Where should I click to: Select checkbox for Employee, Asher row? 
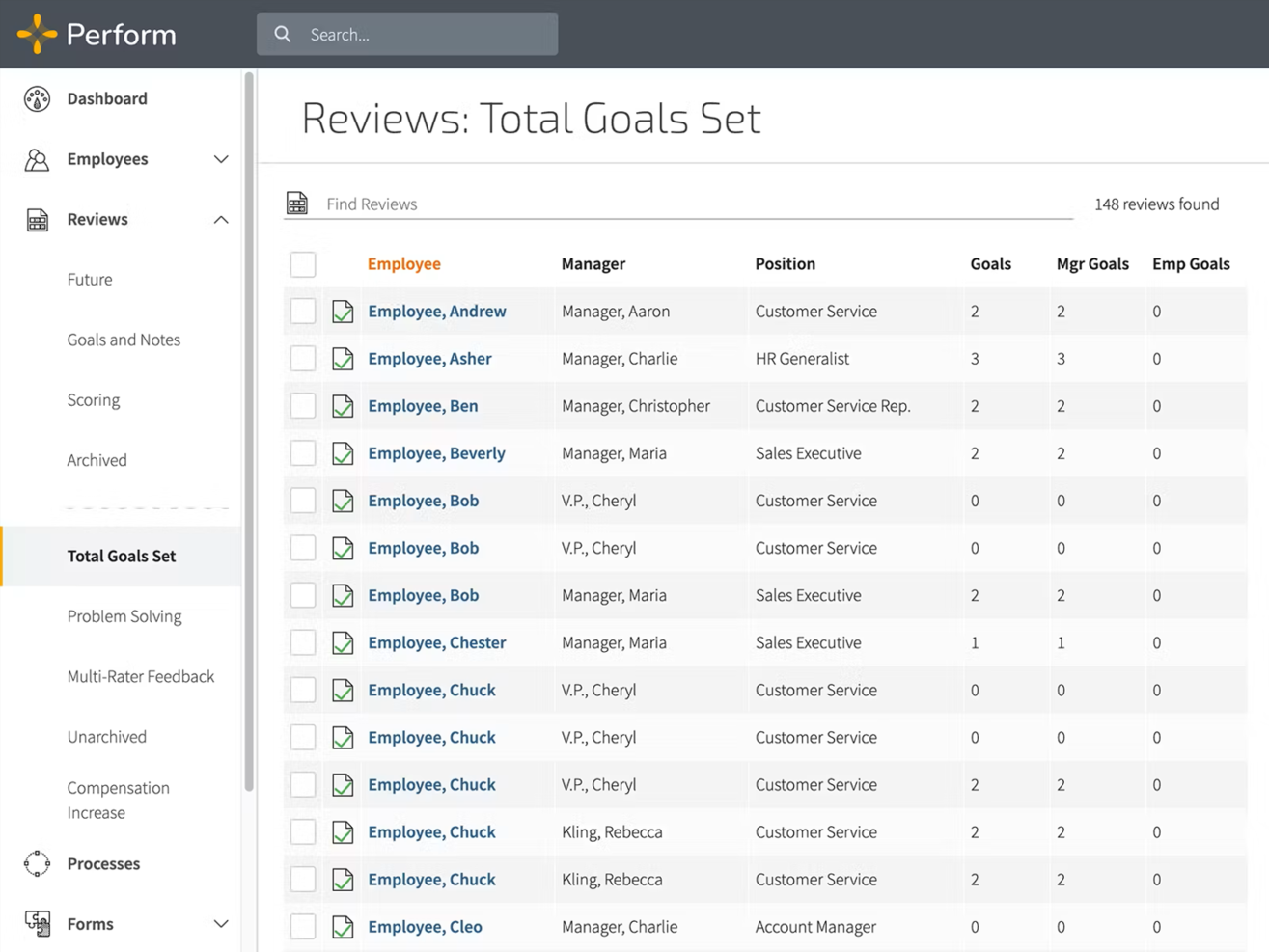[303, 359]
